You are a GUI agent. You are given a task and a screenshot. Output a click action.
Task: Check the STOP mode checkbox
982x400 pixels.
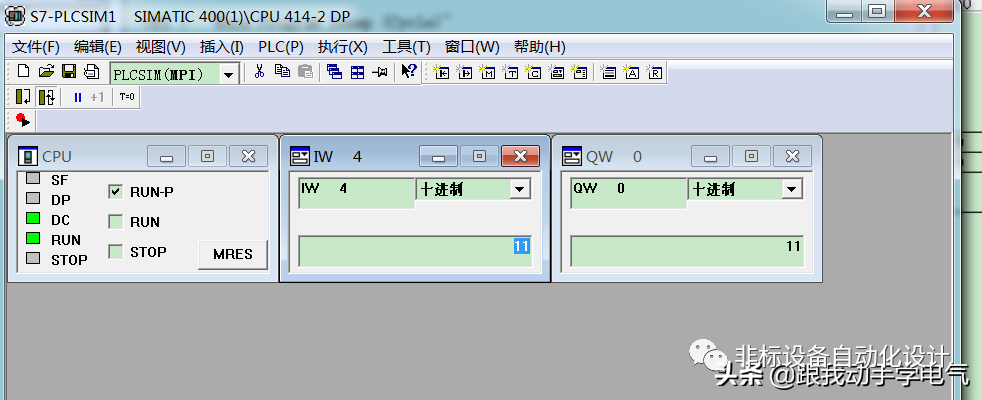point(115,252)
